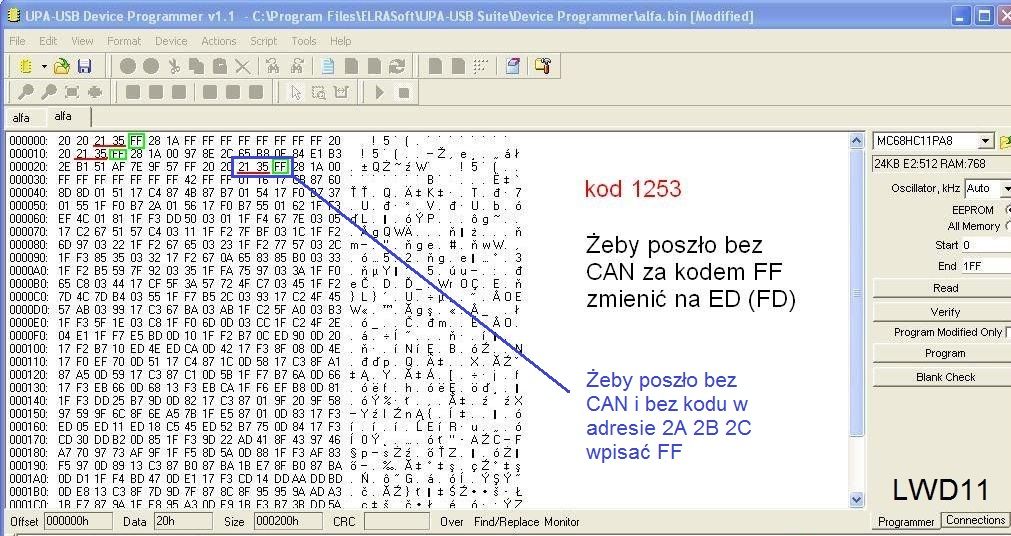Screen dimensions: 1011x536
Task: Click the Verify button
Action: click(x=945, y=312)
